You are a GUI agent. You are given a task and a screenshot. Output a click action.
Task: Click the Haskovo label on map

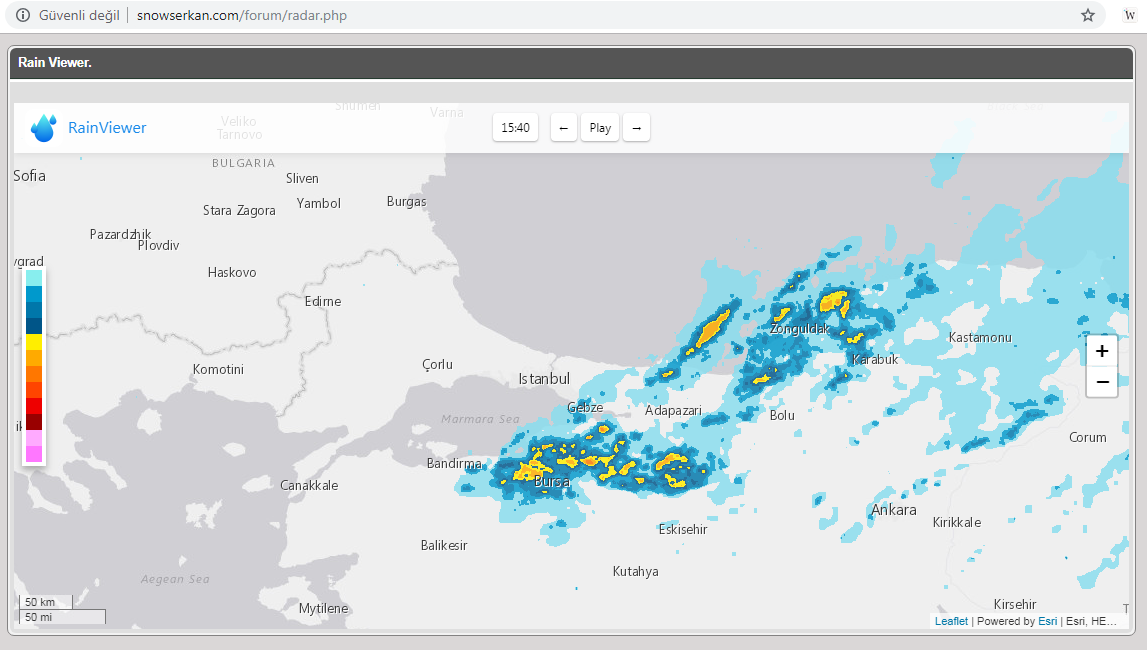pos(232,273)
